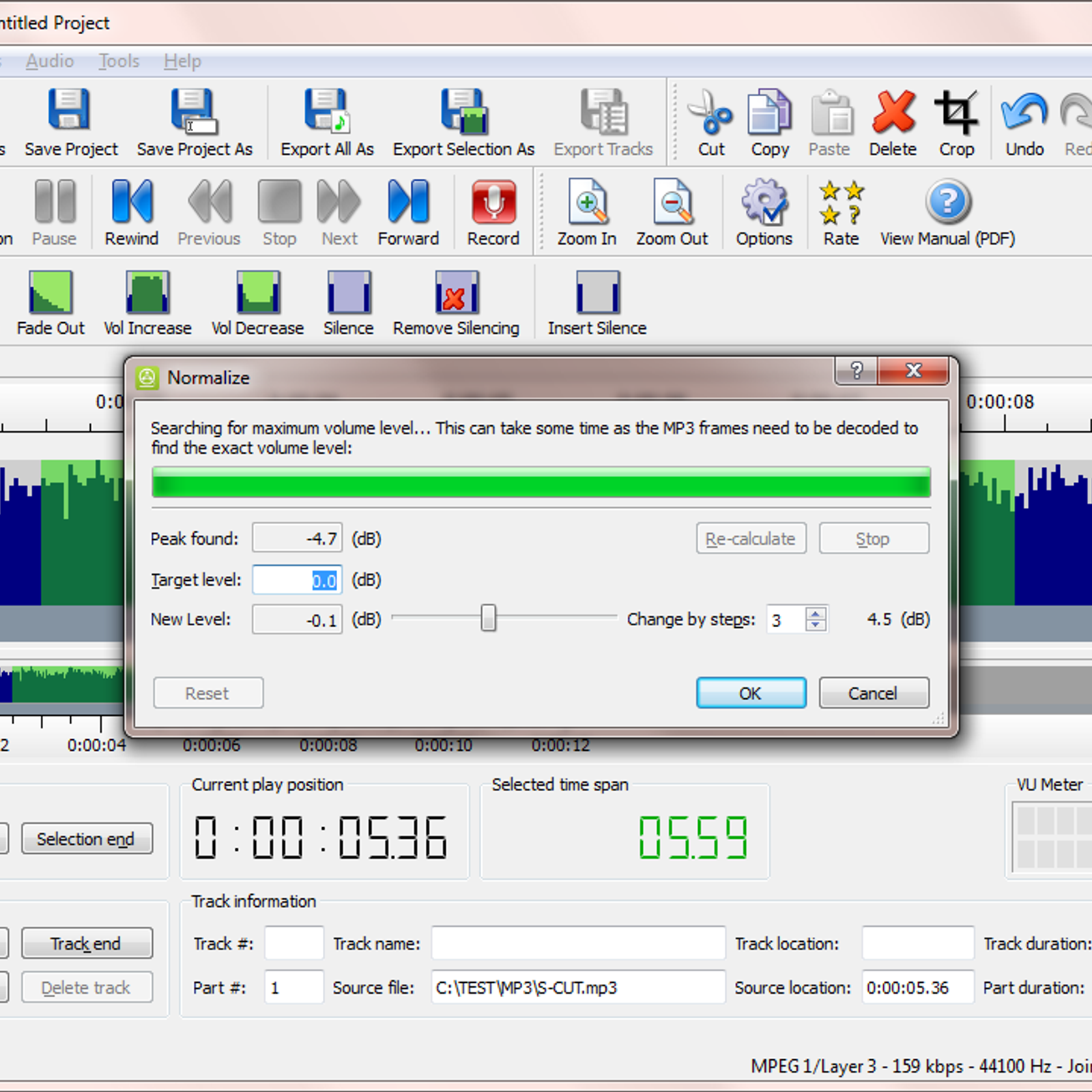Click the Normalize dialog help button
1092x1092 pixels.
click(x=857, y=371)
